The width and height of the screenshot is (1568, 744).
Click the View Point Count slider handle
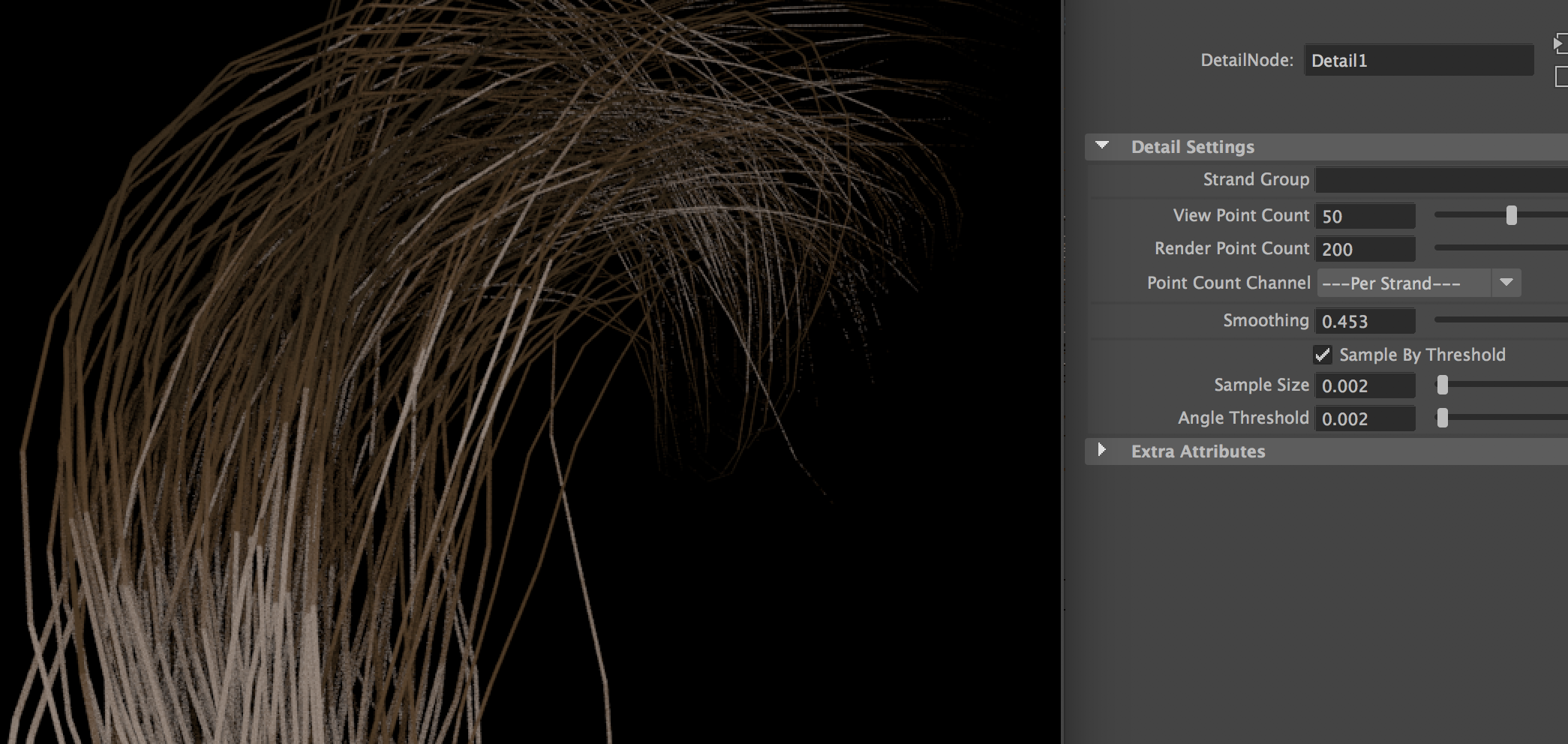[1511, 216]
